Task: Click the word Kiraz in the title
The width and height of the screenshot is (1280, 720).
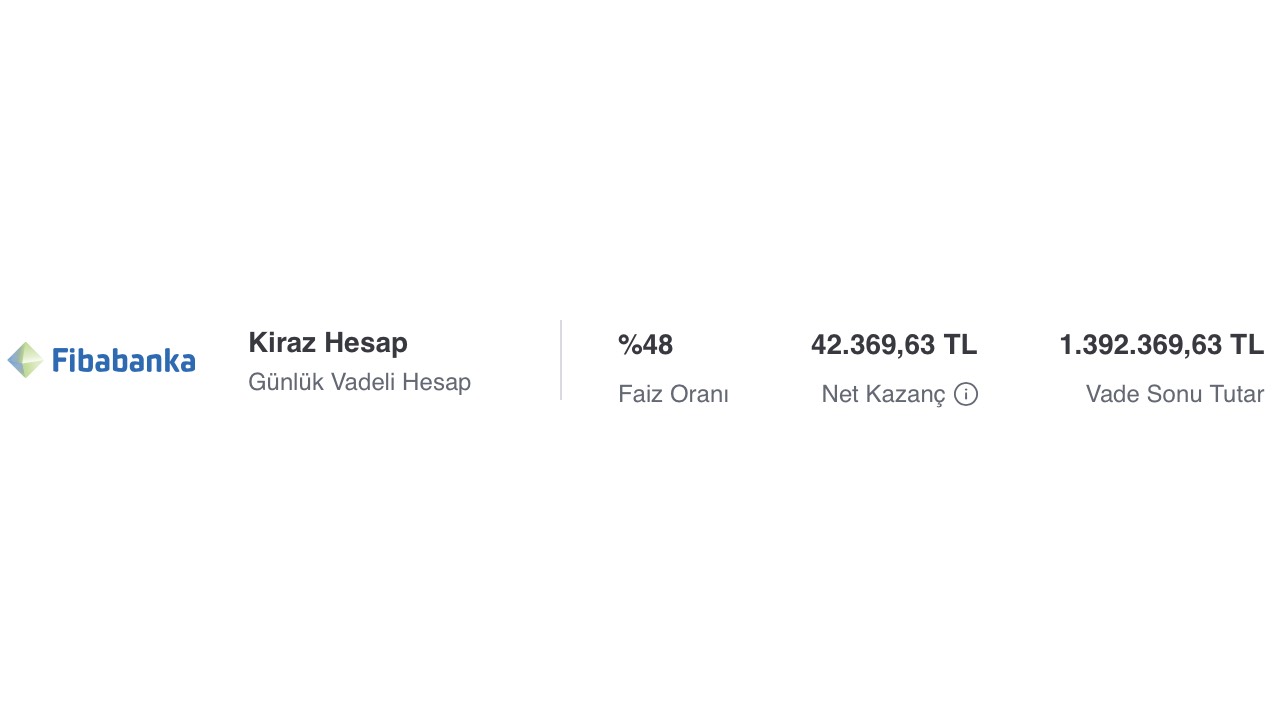Action: 280,343
